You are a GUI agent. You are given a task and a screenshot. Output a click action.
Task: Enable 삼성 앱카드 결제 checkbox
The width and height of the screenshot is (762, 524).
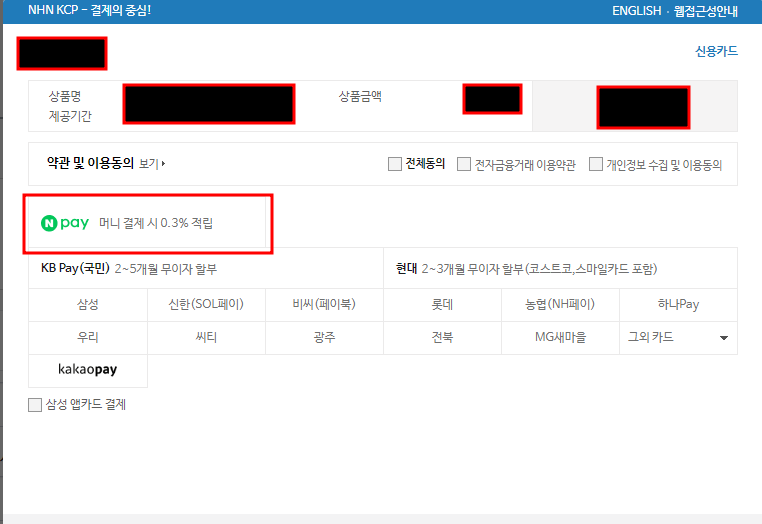pyautogui.click(x=35, y=405)
